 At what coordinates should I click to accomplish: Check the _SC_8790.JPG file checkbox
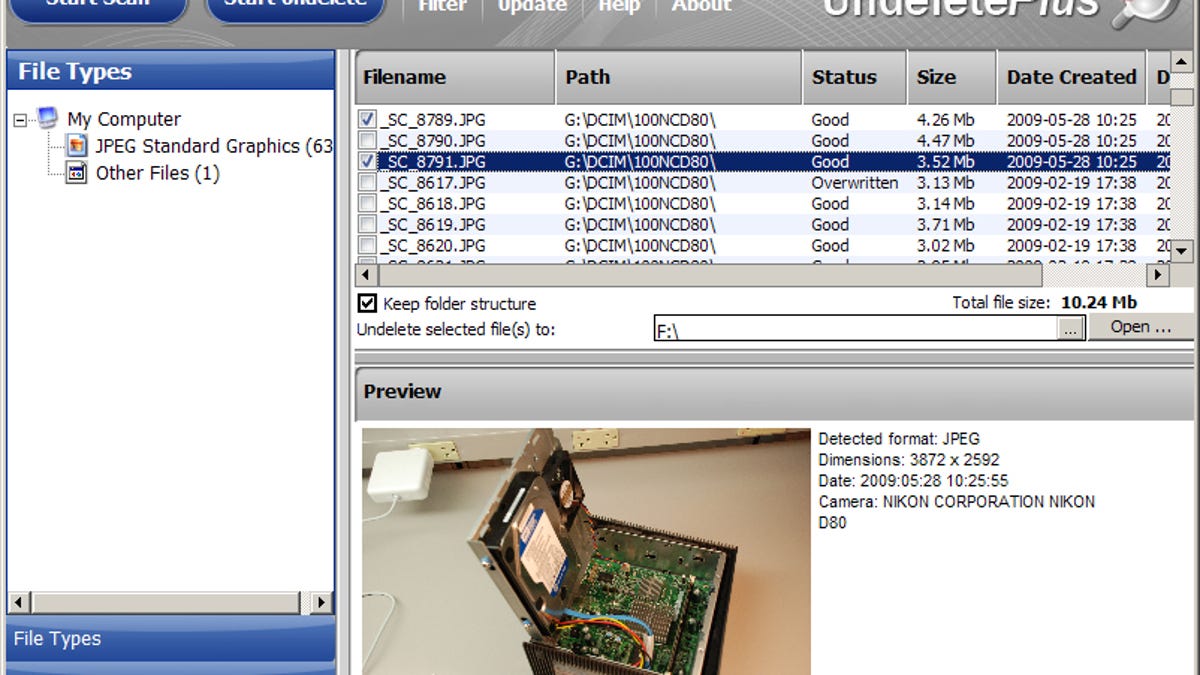(x=367, y=141)
